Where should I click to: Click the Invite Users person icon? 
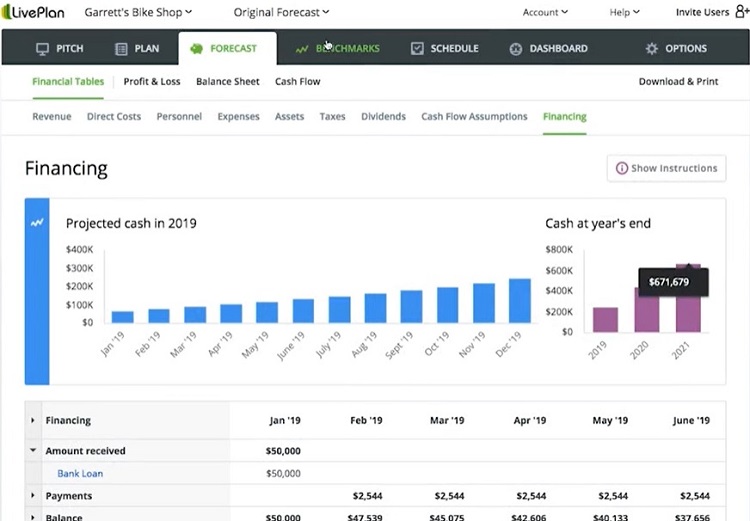tap(742, 12)
